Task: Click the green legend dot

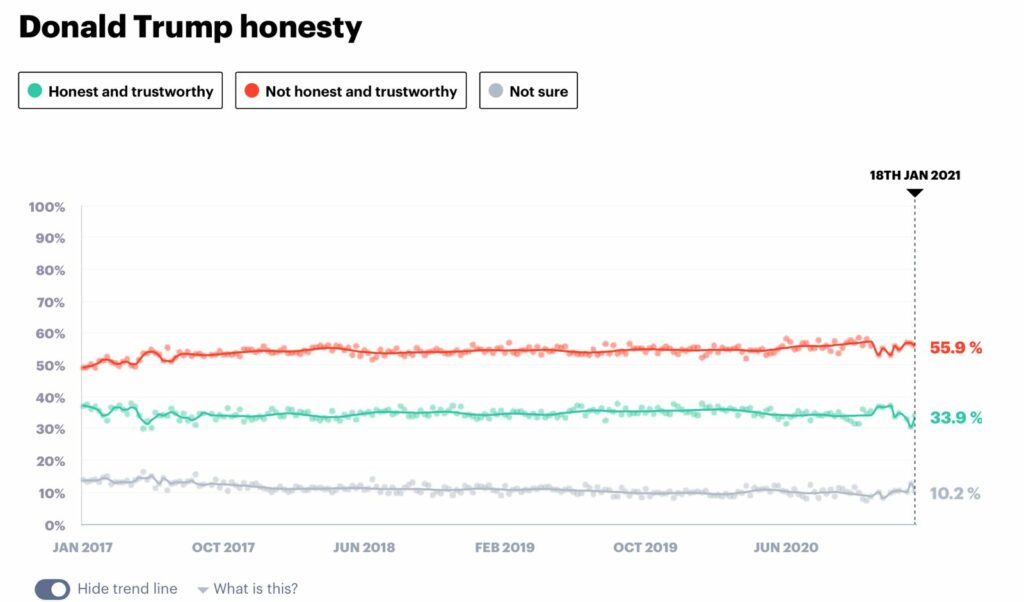Action: pyautogui.click(x=35, y=91)
